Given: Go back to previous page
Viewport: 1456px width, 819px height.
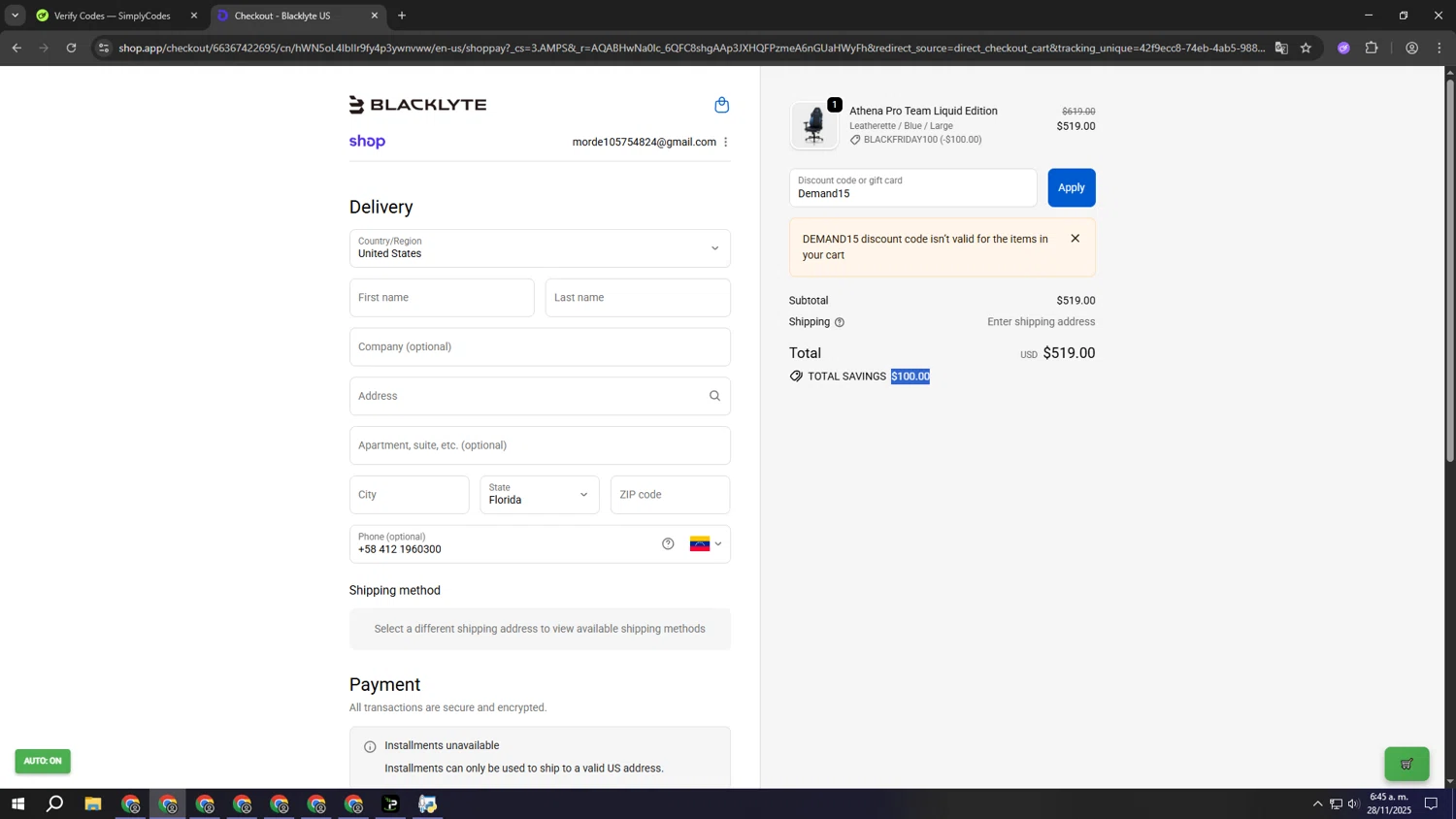Looking at the screenshot, I should pyautogui.click(x=17, y=48).
